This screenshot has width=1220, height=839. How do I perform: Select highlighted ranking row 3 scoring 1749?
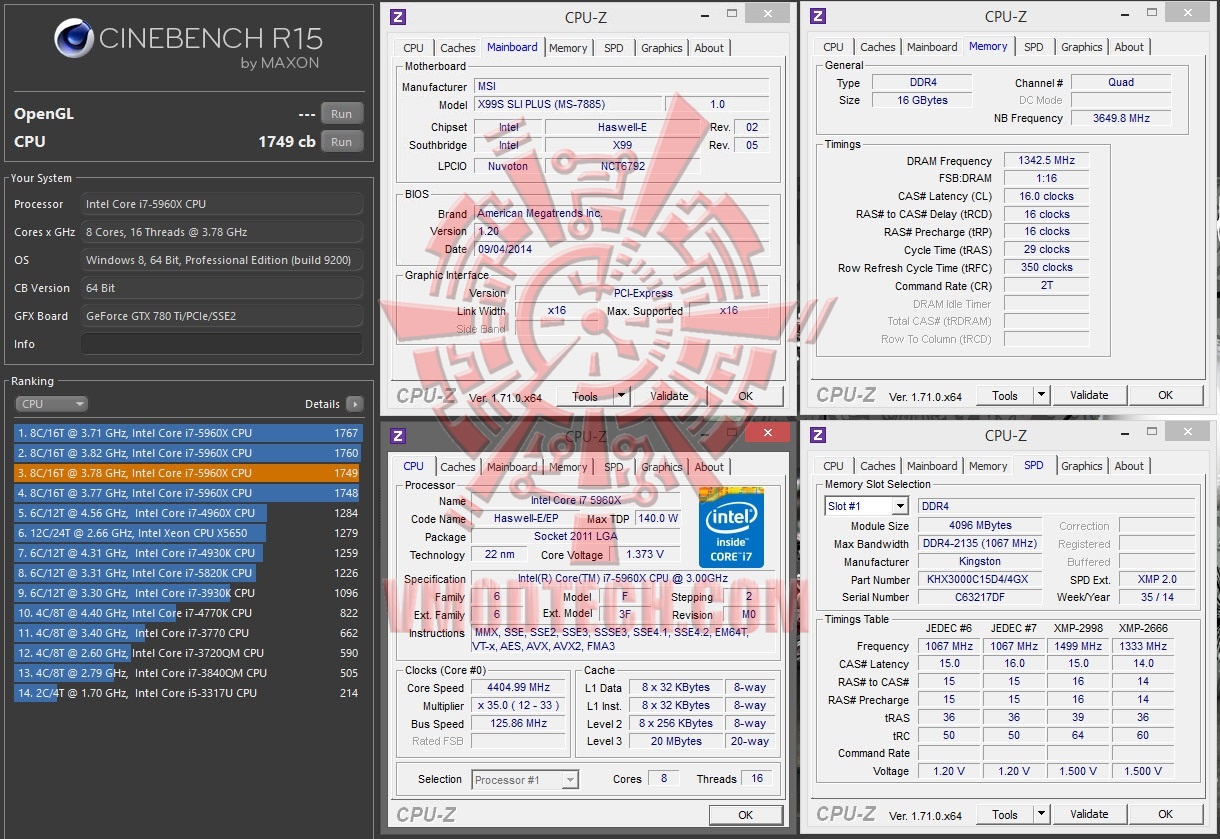point(187,473)
